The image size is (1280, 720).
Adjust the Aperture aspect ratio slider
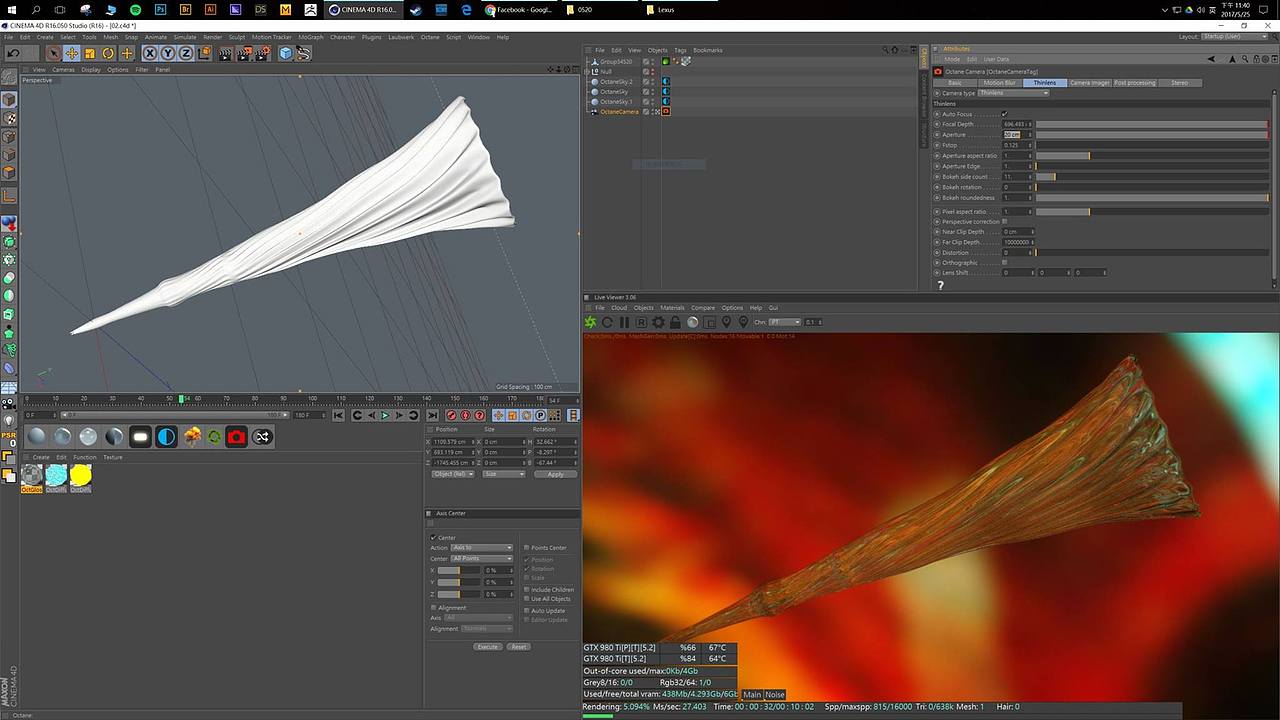pyautogui.click(x=1152, y=156)
